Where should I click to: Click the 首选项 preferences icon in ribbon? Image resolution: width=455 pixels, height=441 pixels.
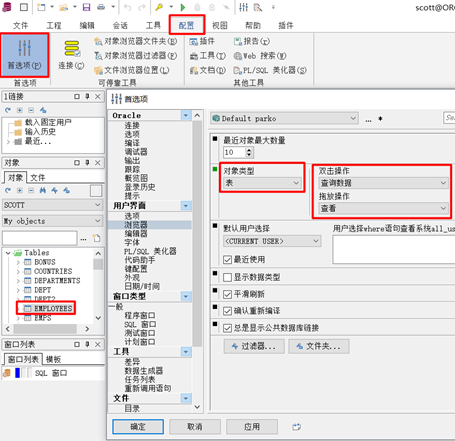24,55
